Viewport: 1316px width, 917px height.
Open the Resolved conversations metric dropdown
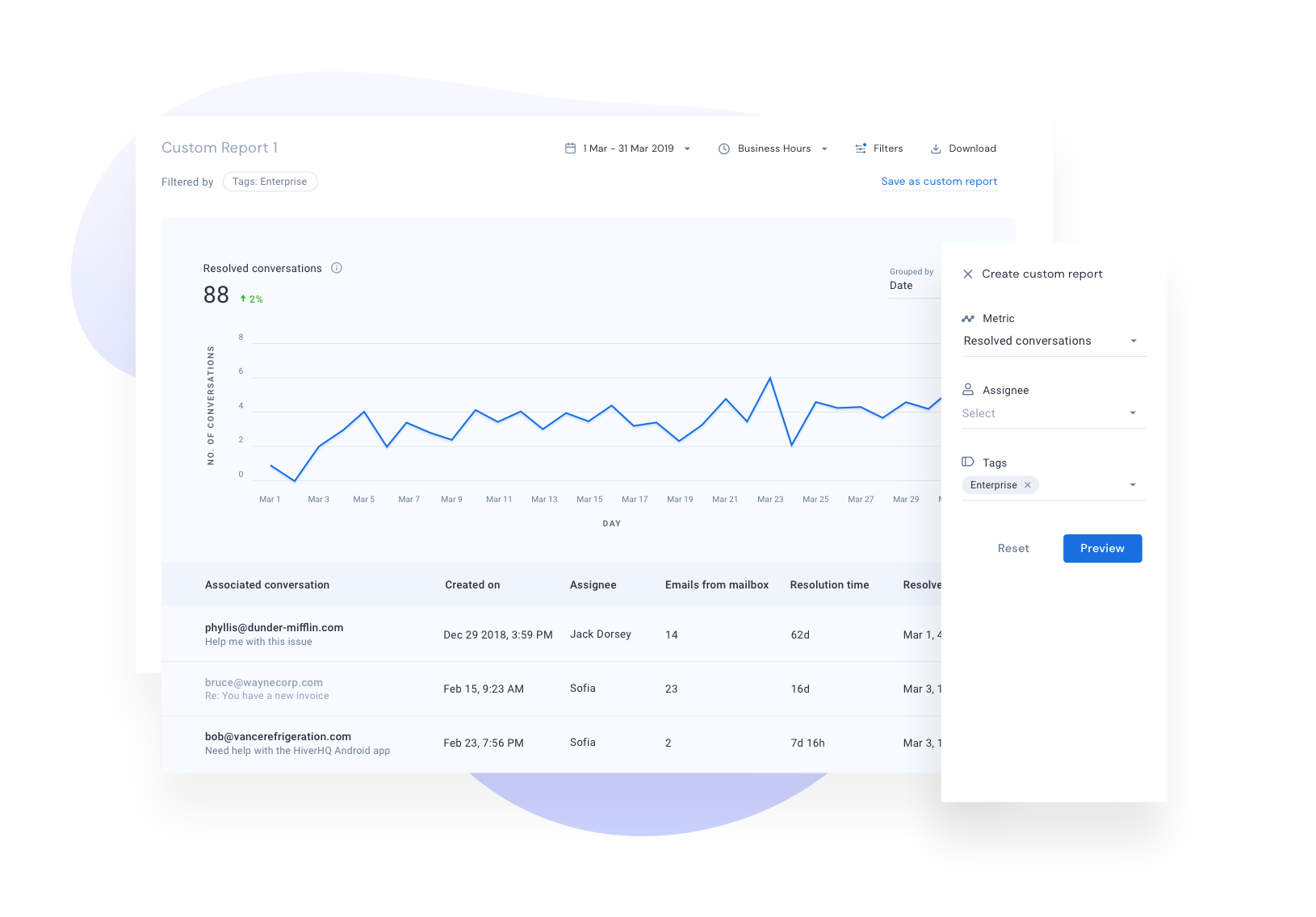coord(1134,341)
